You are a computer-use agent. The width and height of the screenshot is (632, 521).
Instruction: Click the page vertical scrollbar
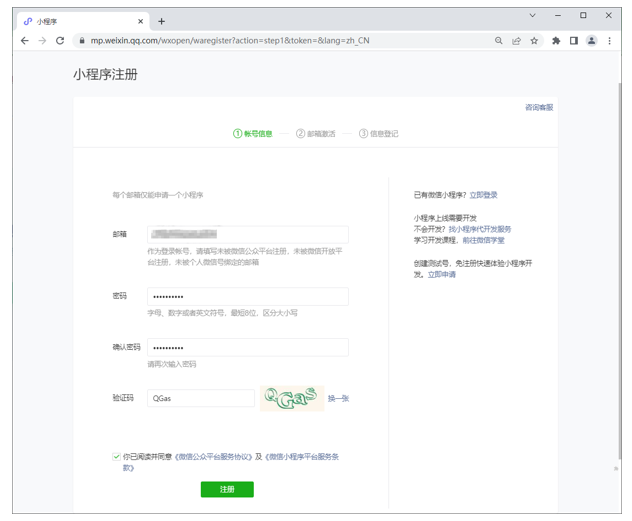[x=620, y=270]
